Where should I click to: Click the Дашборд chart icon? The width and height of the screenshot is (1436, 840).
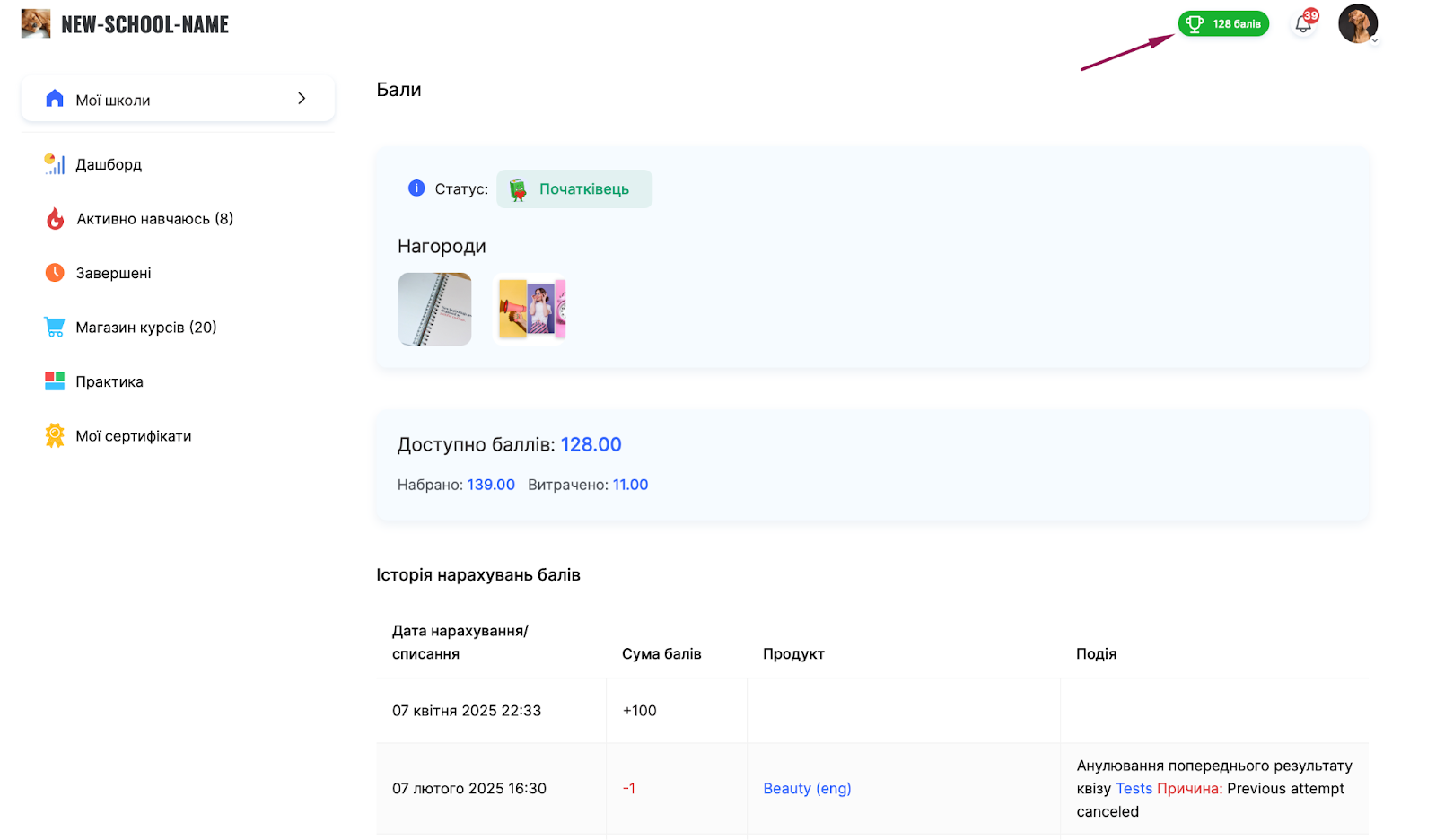click(55, 164)
